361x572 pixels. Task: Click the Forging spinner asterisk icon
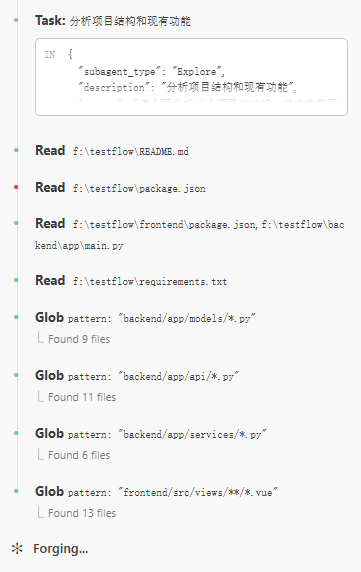click(17, 549)
